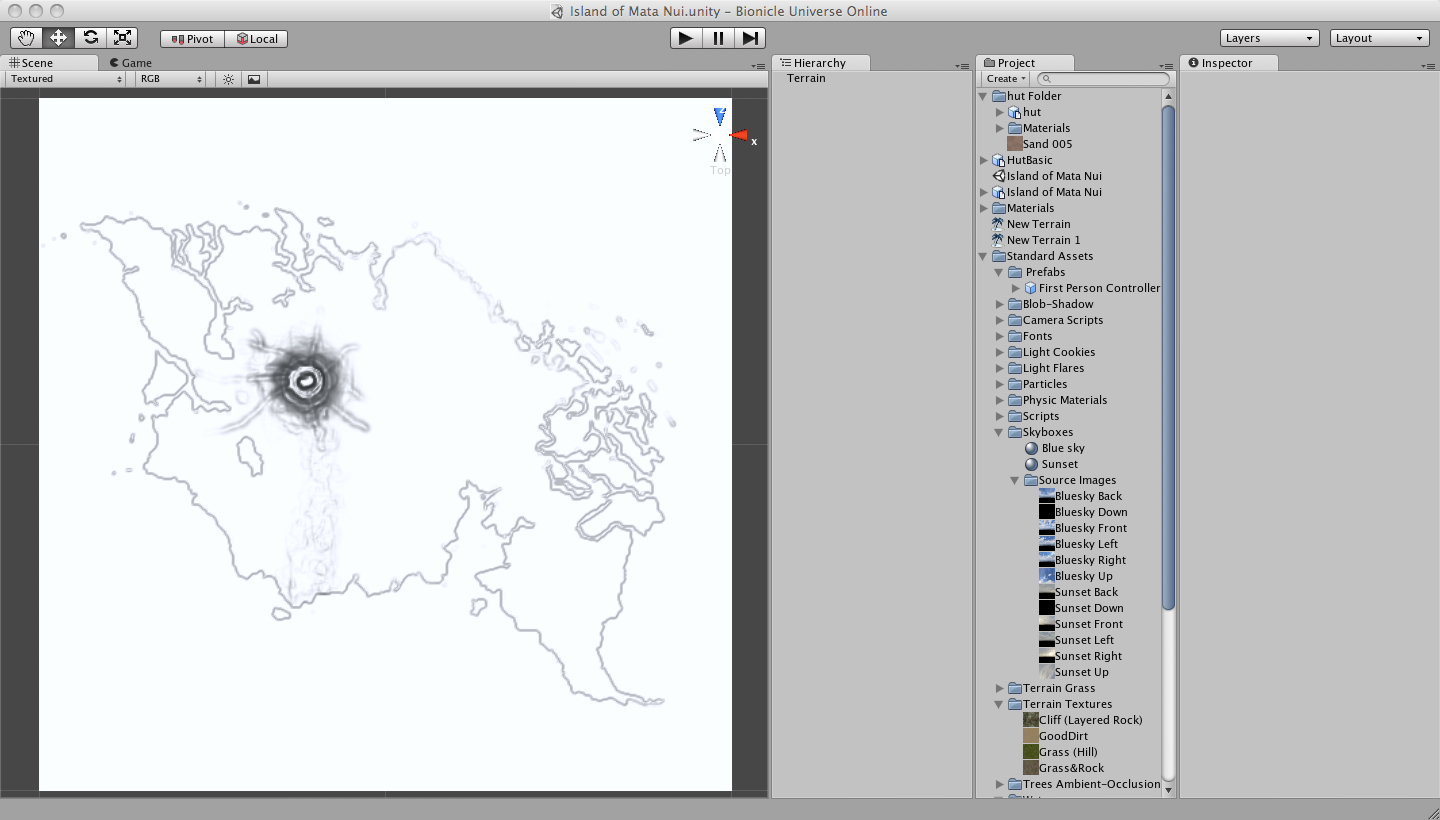Select the Move tool

[58, 38]
